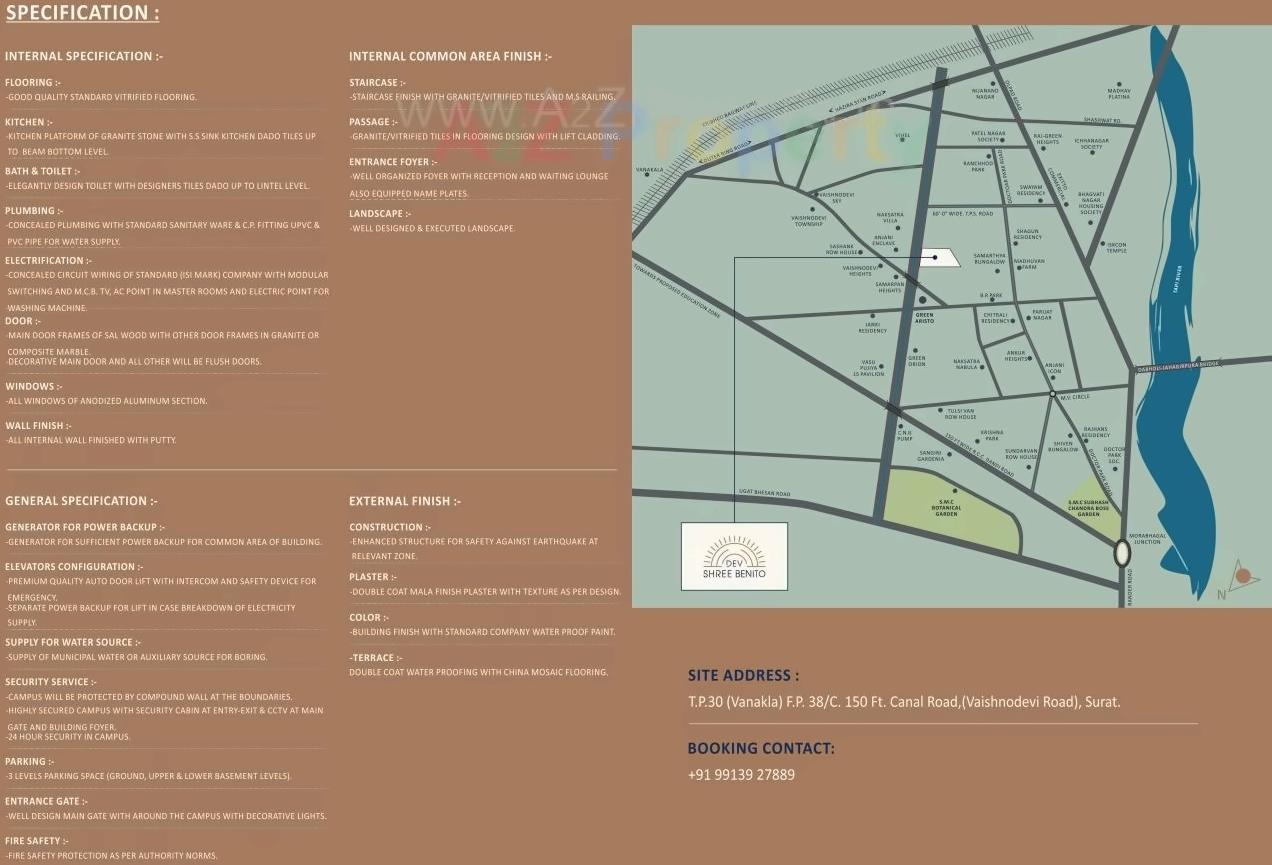Select the INTERNAL SPECIFICATION section heading

[x=84, y=56]
